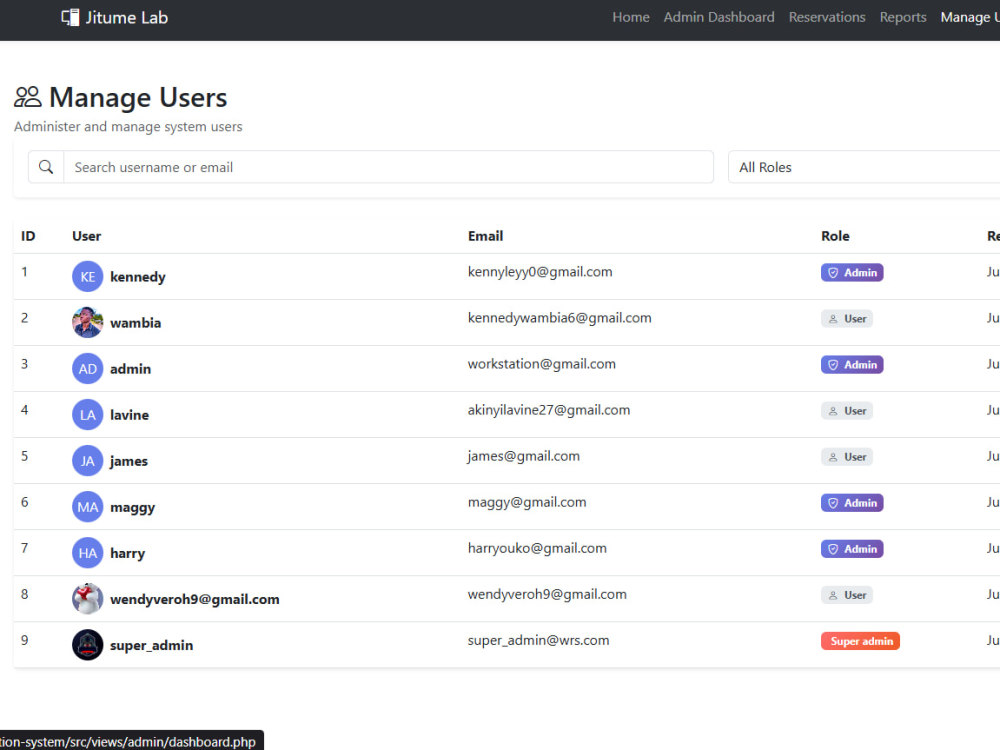Viewport: 1000px width, 750px height.
Task: Click email kennyleyy0@gmail.com
Action: tap(540, 272)
